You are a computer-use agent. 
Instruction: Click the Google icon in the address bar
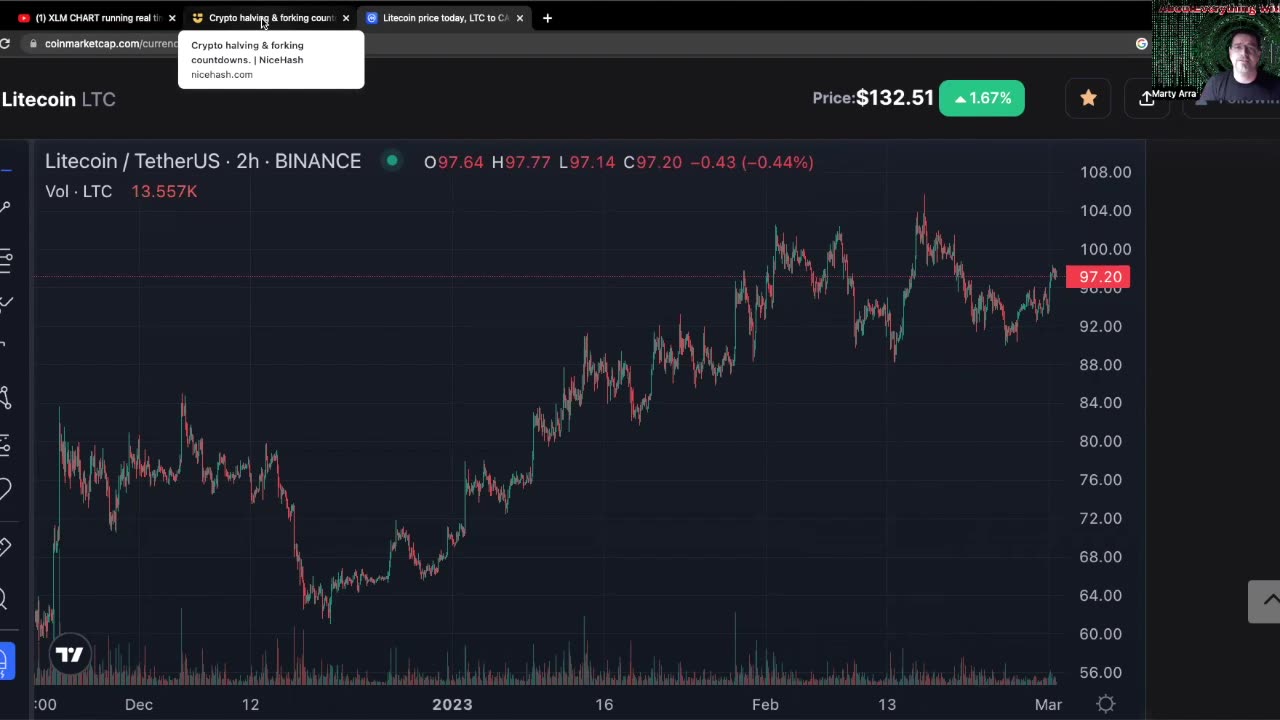tap(1141, 43)
